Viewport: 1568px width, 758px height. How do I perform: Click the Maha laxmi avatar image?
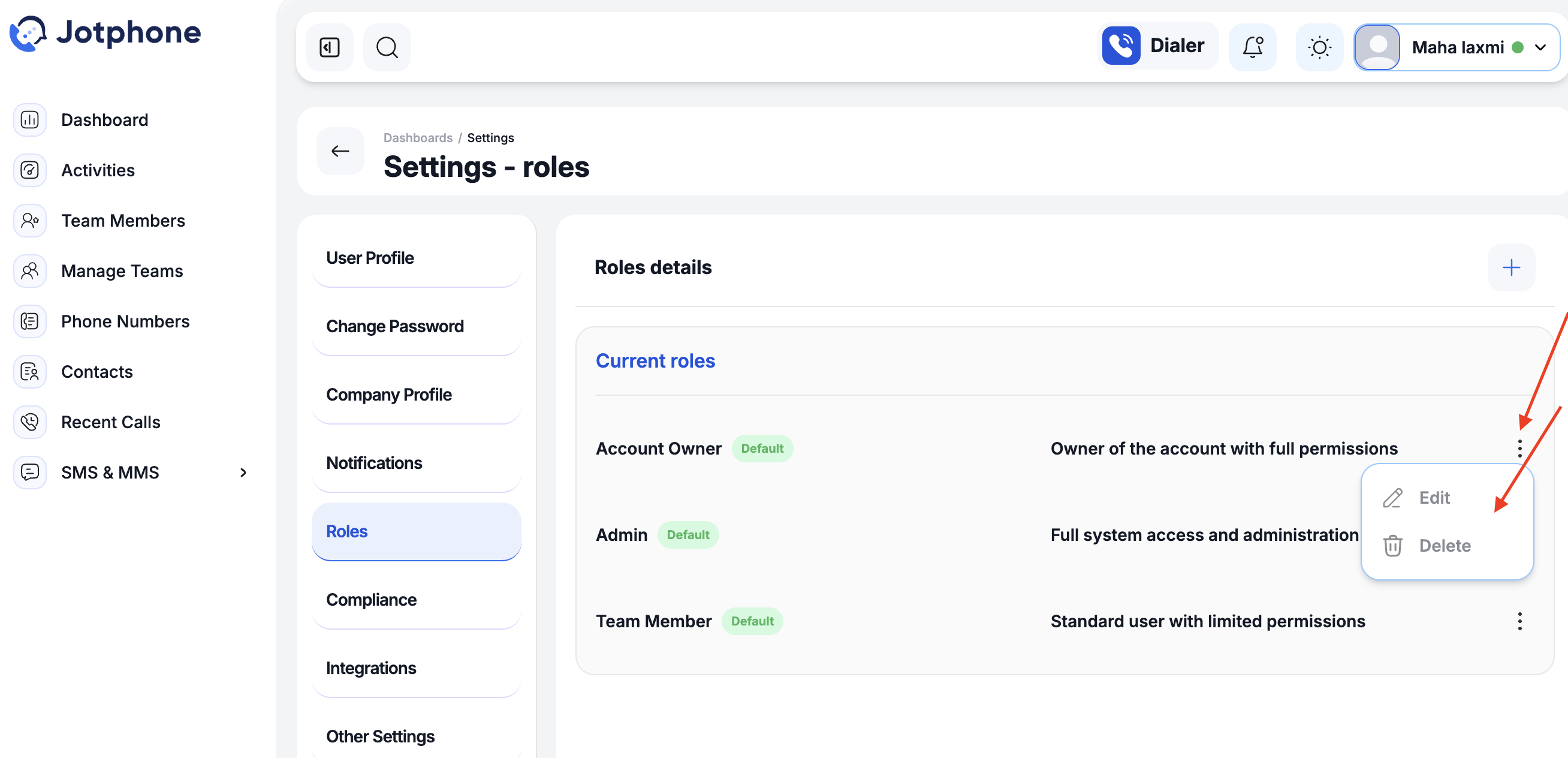click(x=1377, y=47)
